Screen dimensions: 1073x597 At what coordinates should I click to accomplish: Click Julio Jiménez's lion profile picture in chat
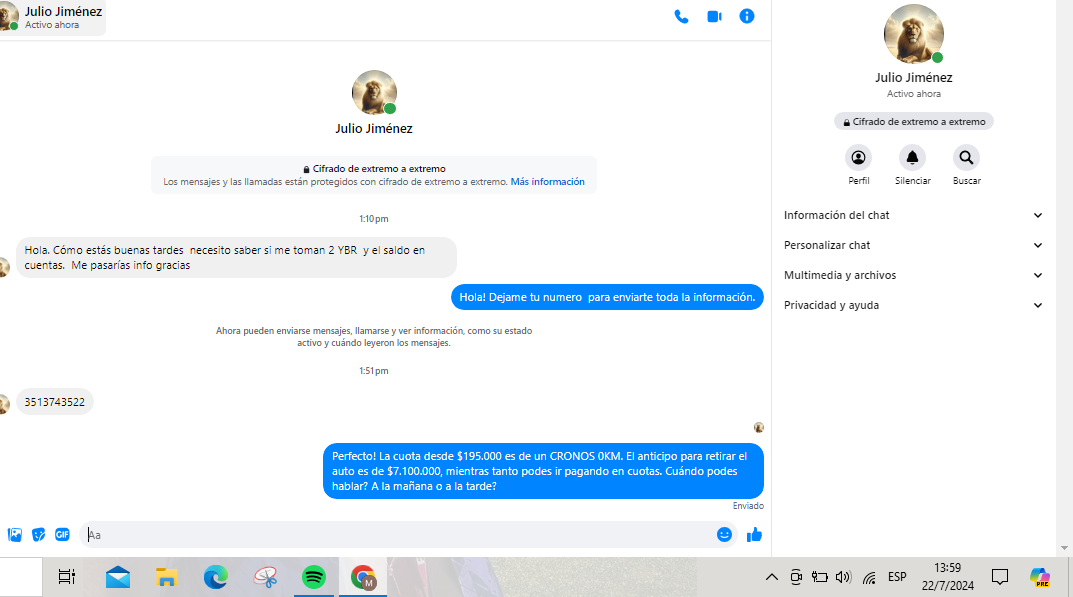373,93
